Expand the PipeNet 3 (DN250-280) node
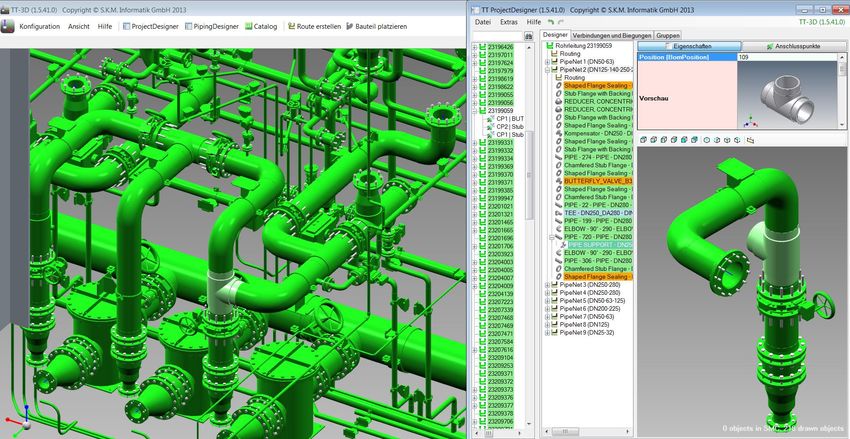This screenshot has height=439, width=850. pos(547,285)
